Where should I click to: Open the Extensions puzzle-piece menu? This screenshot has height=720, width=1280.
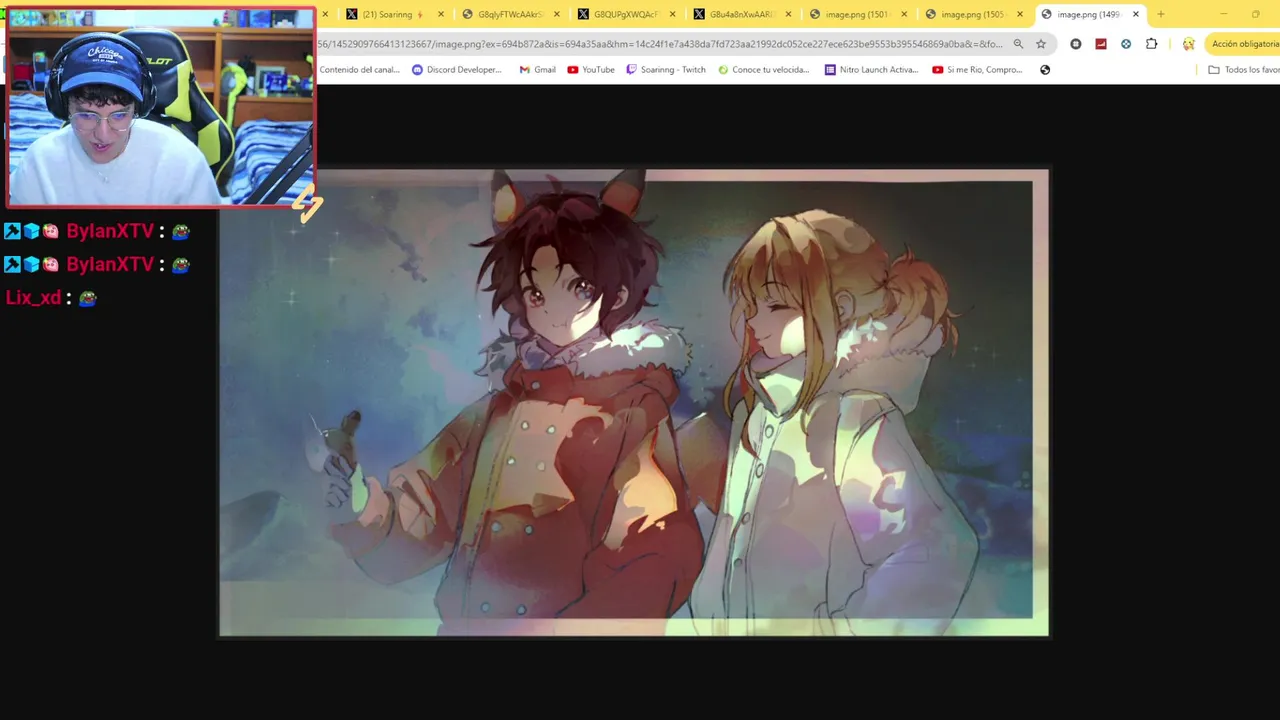[x=1152, y=44]
